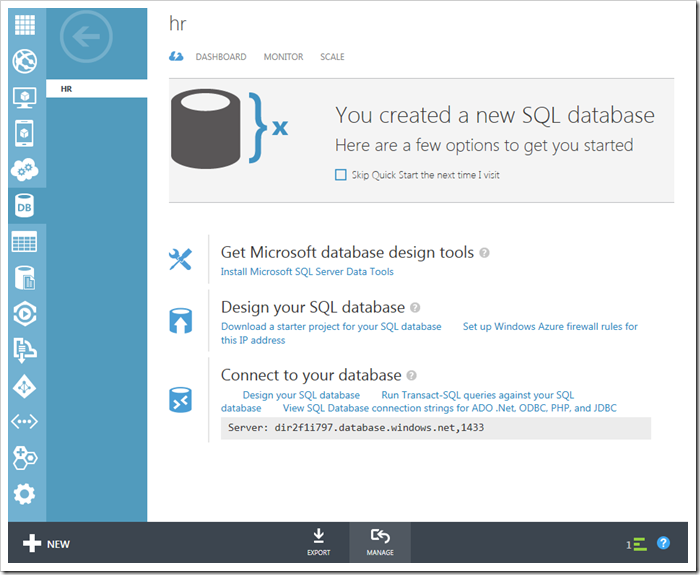The image size is (700, 575).
Task: Open the diamond-shaped Active Directory icon
Action: point(25,387)
